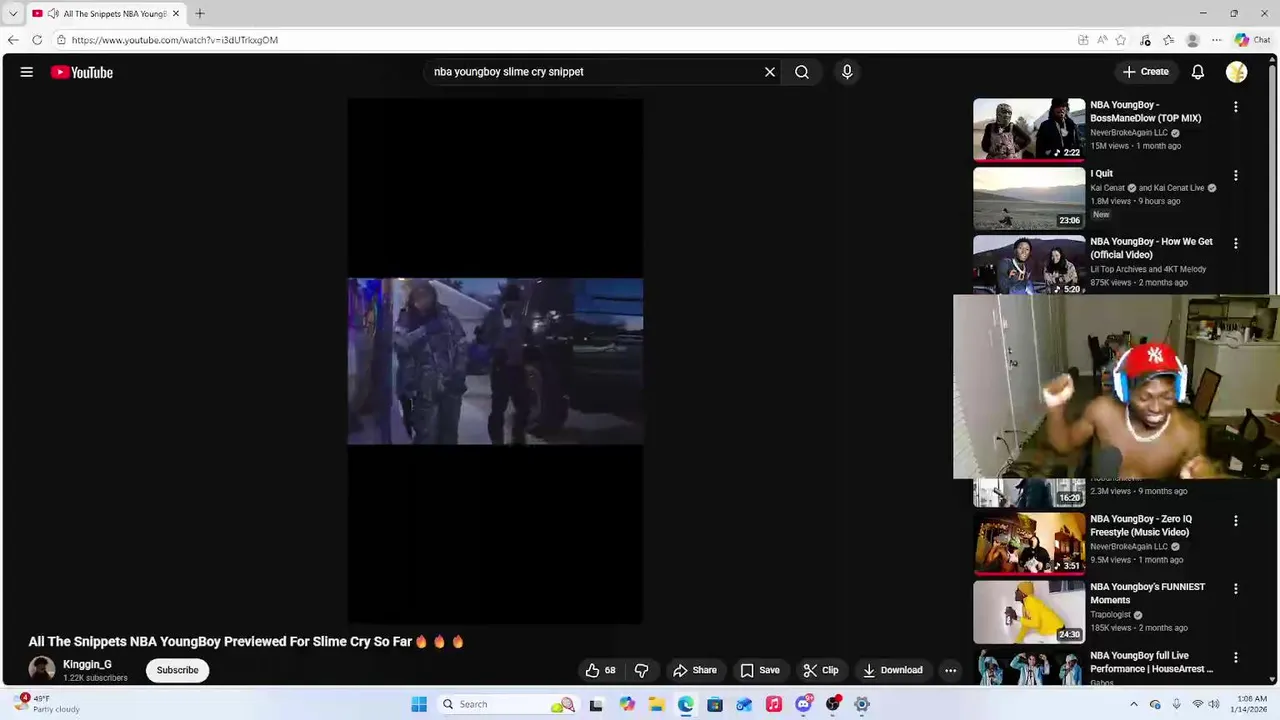Clear the search query with X
Viewport: 1280px width, 720px height.
770,72
